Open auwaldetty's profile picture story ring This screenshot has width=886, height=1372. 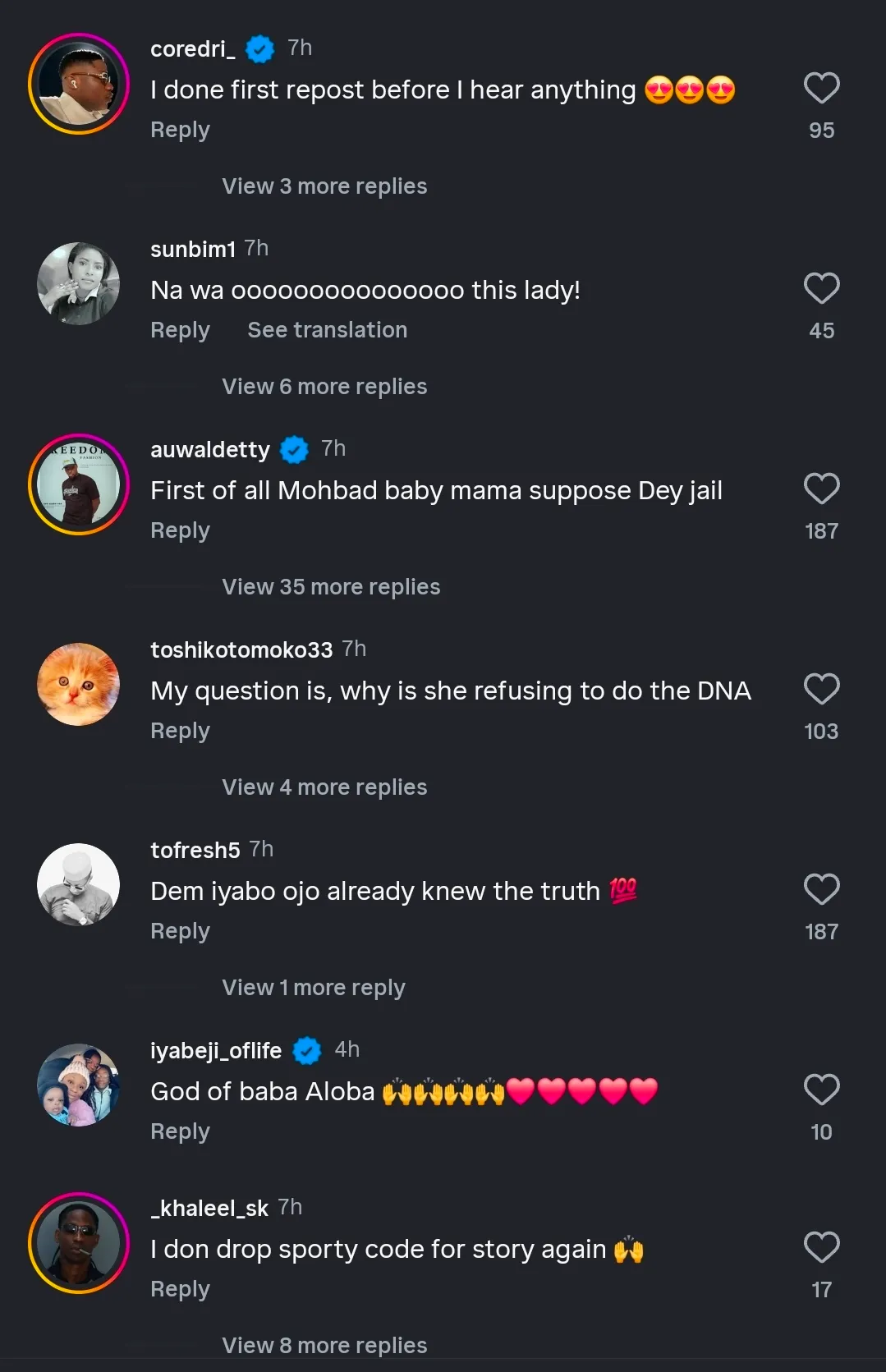click(79, 484)
